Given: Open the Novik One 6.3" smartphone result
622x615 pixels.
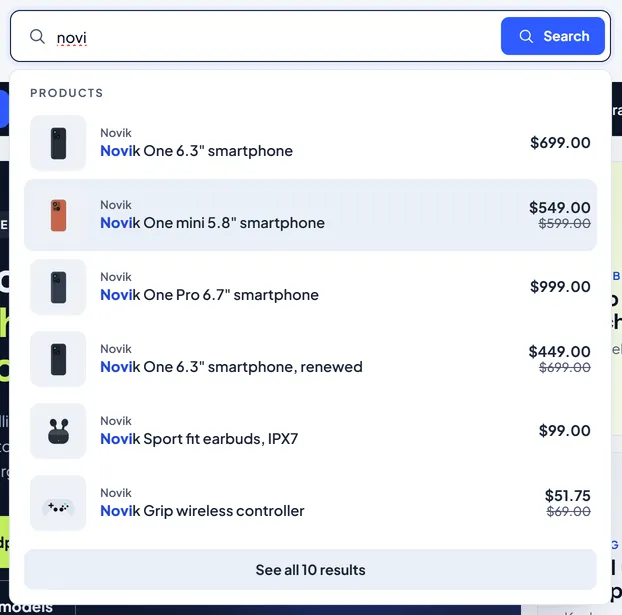Looking at the screenshot, I should click(310, 143).
